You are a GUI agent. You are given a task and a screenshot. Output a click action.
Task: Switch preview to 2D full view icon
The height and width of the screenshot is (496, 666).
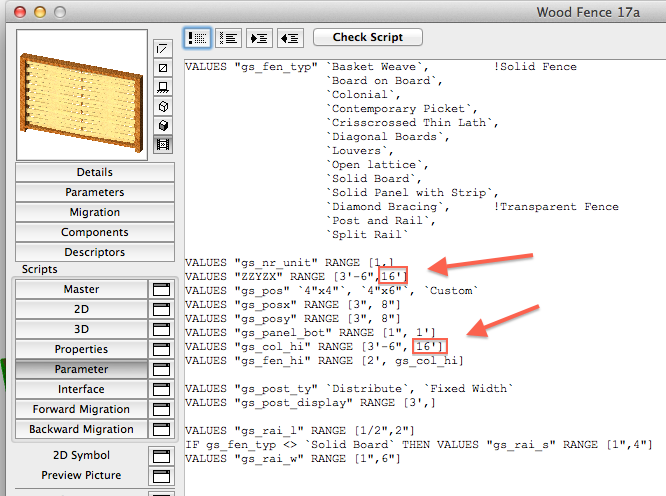tap(163, 68)
